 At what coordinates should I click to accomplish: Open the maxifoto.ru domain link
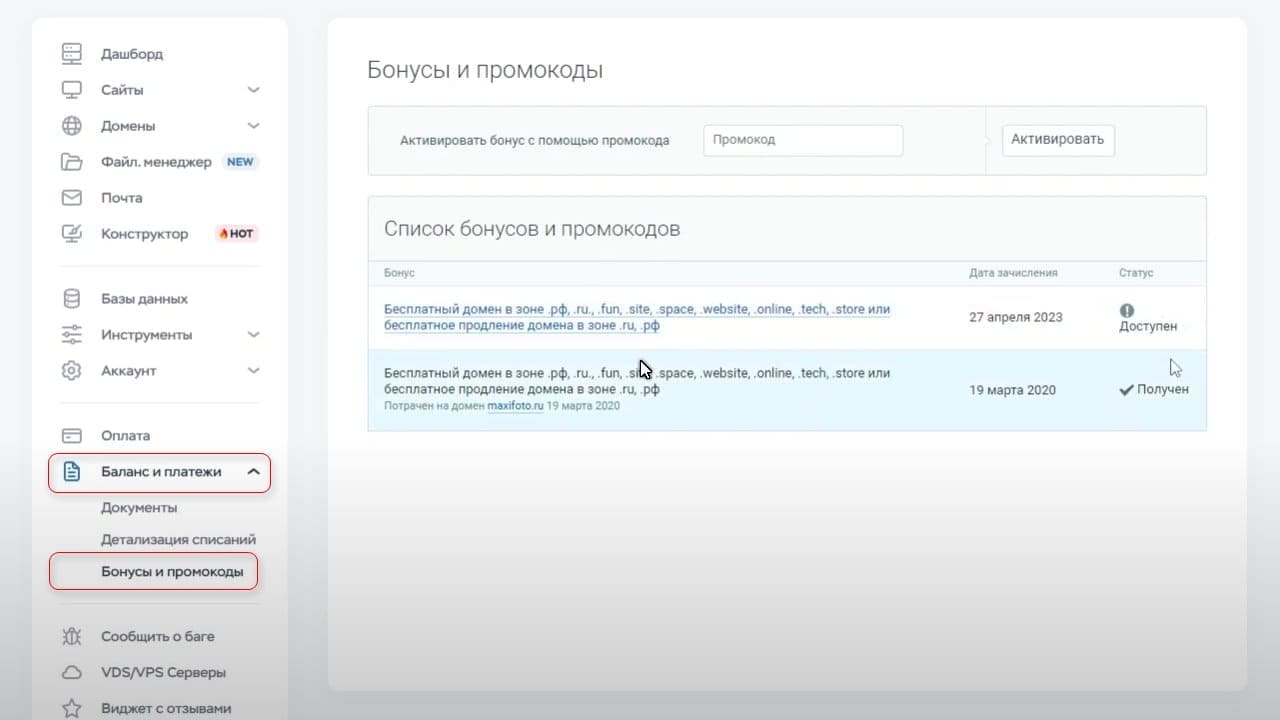click(x=515, y=406)
